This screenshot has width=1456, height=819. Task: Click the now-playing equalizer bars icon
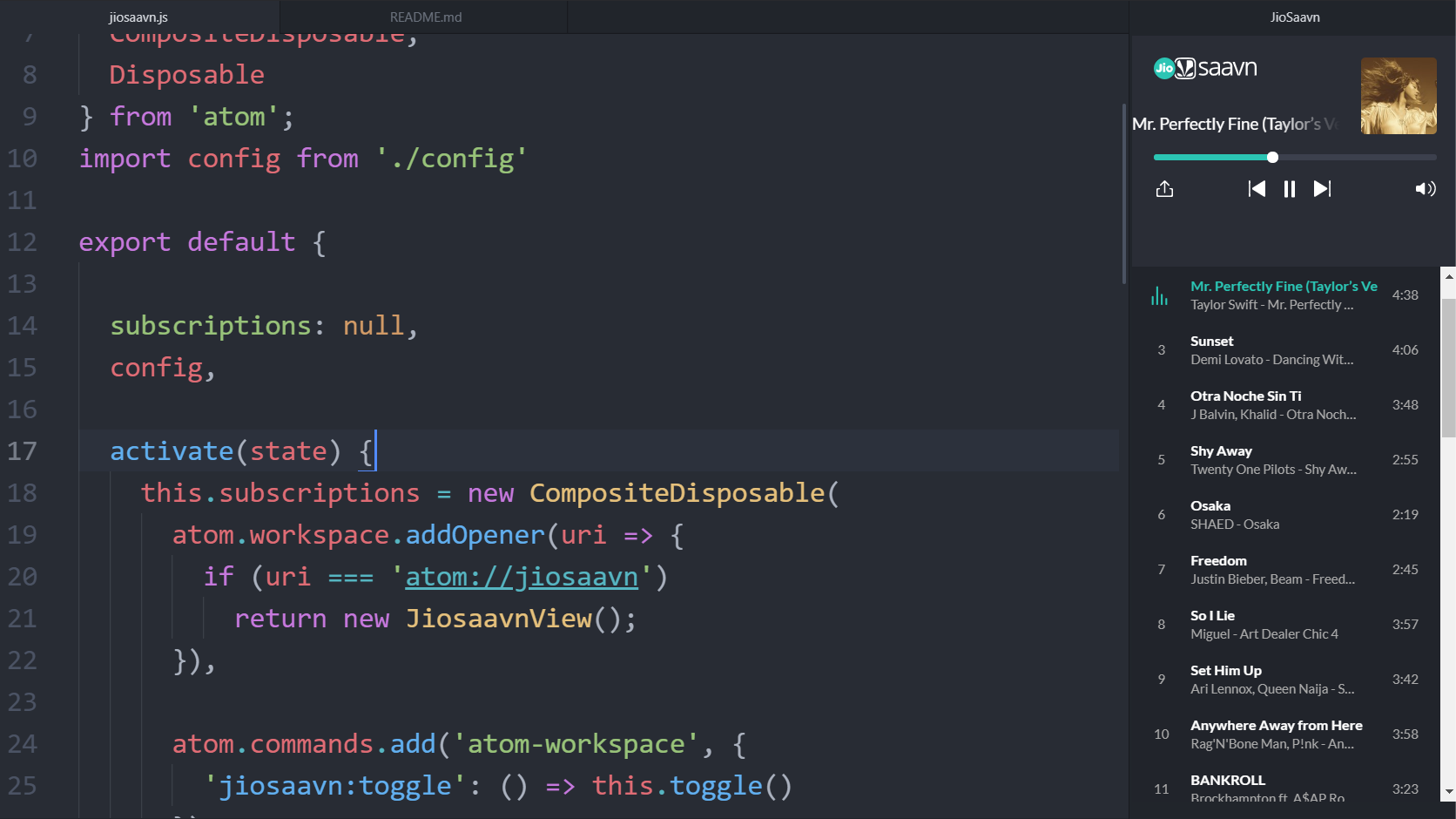tap(1159, 296)
